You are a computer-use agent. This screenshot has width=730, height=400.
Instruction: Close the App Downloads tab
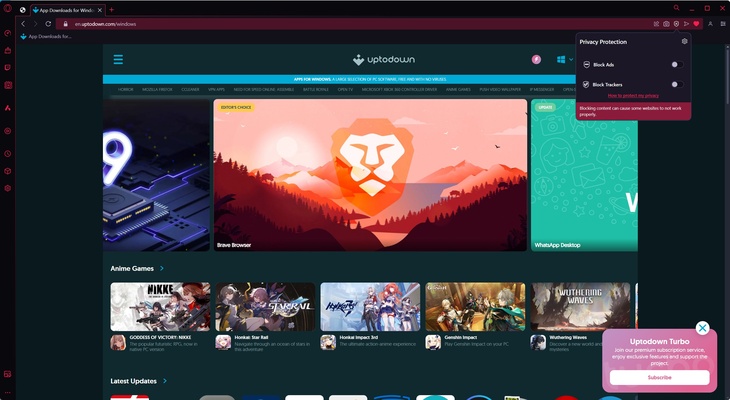tap(100, 10)
